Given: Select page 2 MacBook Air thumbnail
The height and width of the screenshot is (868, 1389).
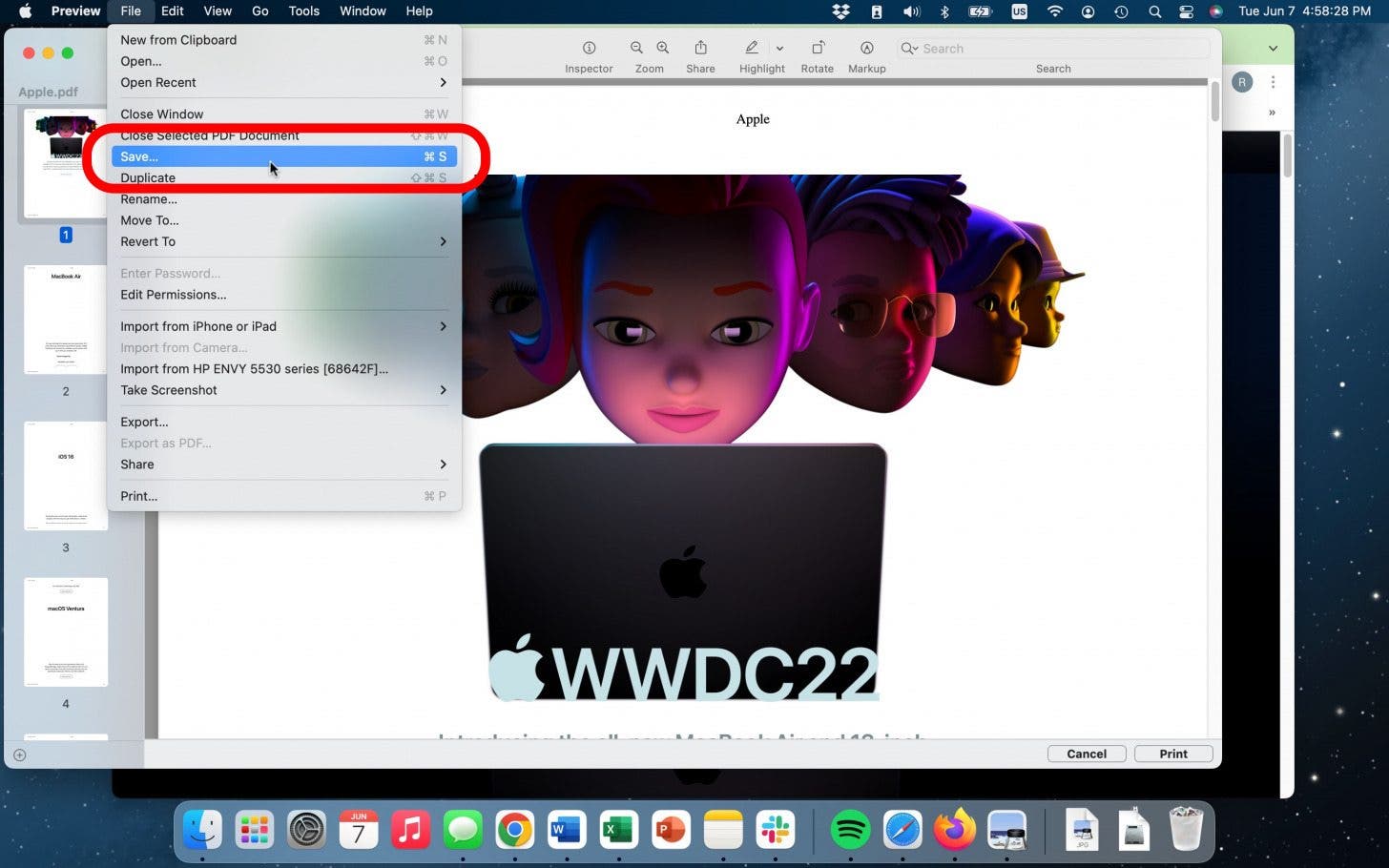Looking at the screenshot, I should 65,320.
